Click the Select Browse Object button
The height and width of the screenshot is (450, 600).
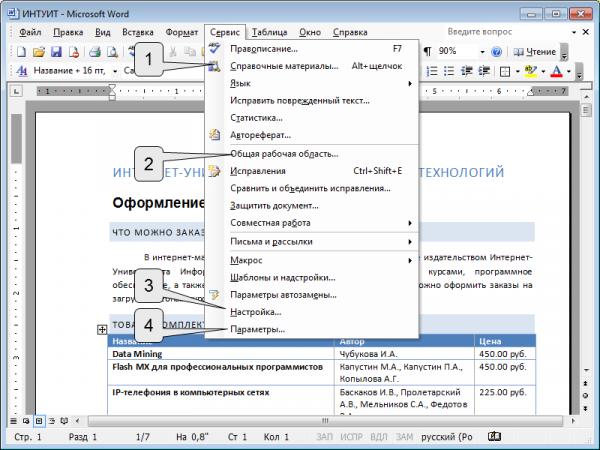[586, 396]
